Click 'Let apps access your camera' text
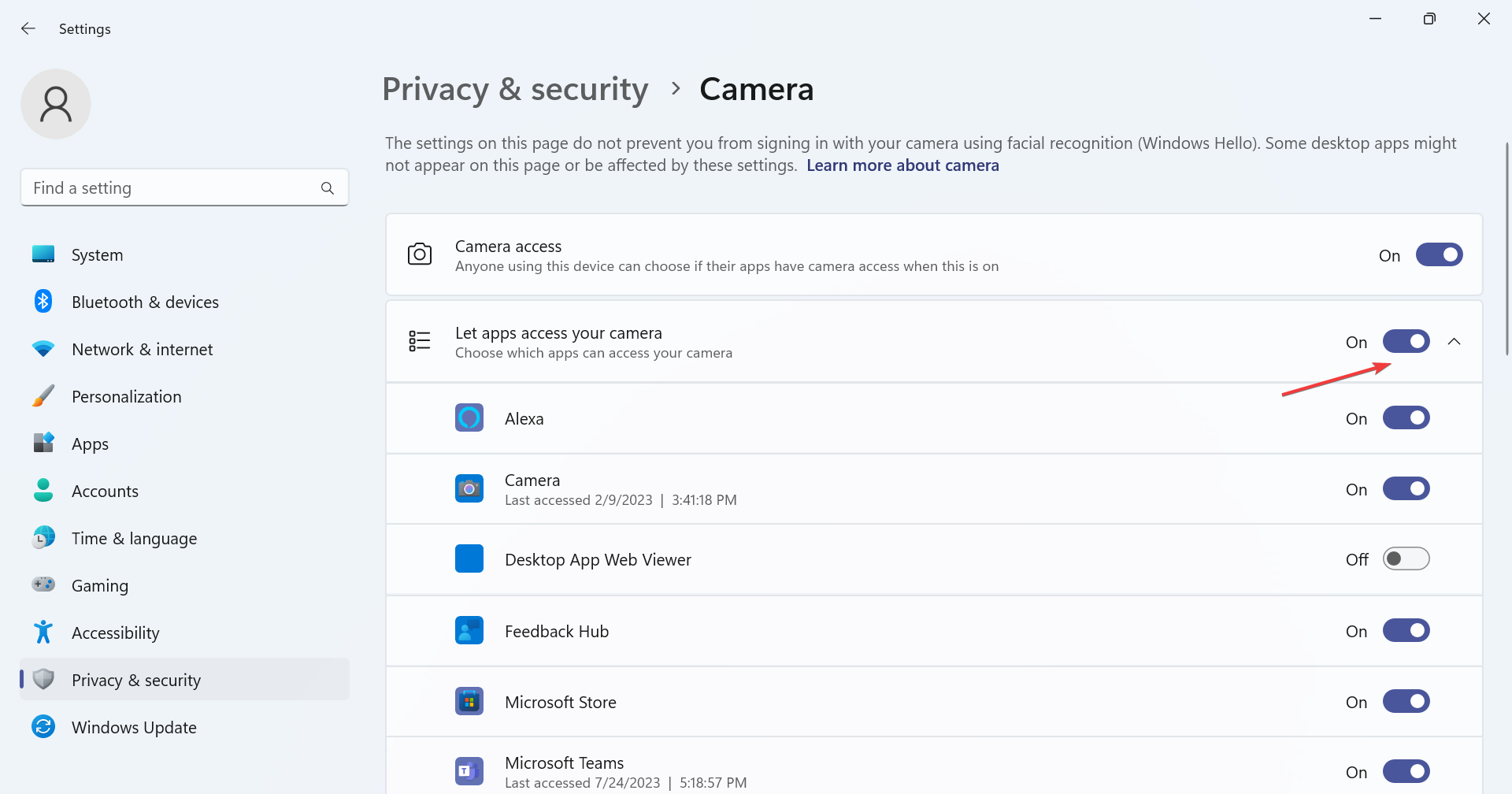This screenshot has width=1512, height=794. (558, 333)
